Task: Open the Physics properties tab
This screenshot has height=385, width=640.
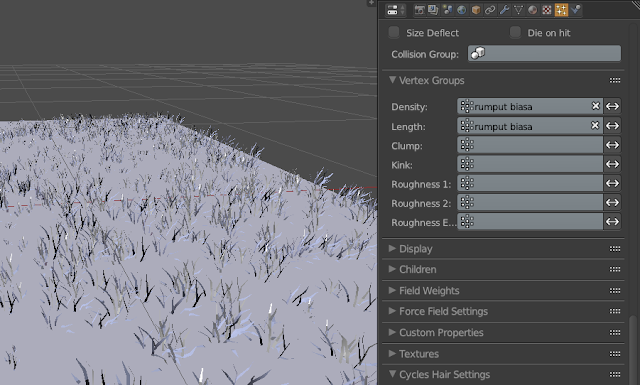Action: [x=576, y=10]
